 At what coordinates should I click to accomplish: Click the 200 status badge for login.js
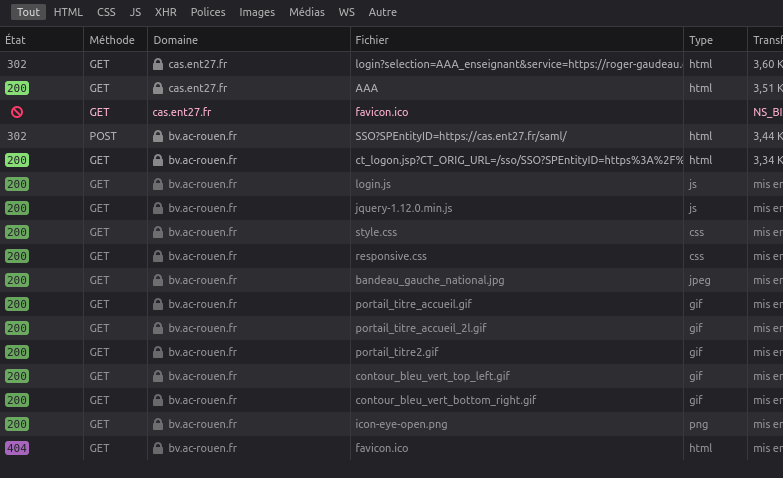coord(17,184)
